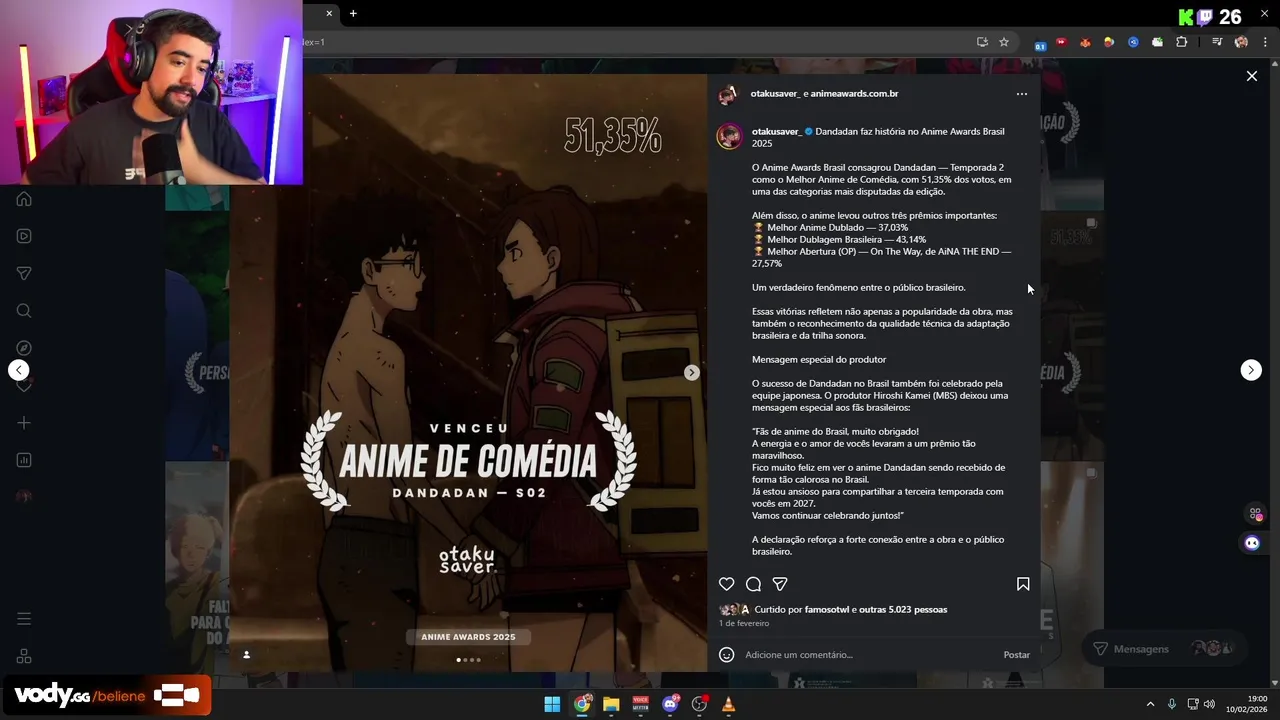The image size is (1280, 720).
Task: Click the volume icon in system tray
Action: 1209,704
